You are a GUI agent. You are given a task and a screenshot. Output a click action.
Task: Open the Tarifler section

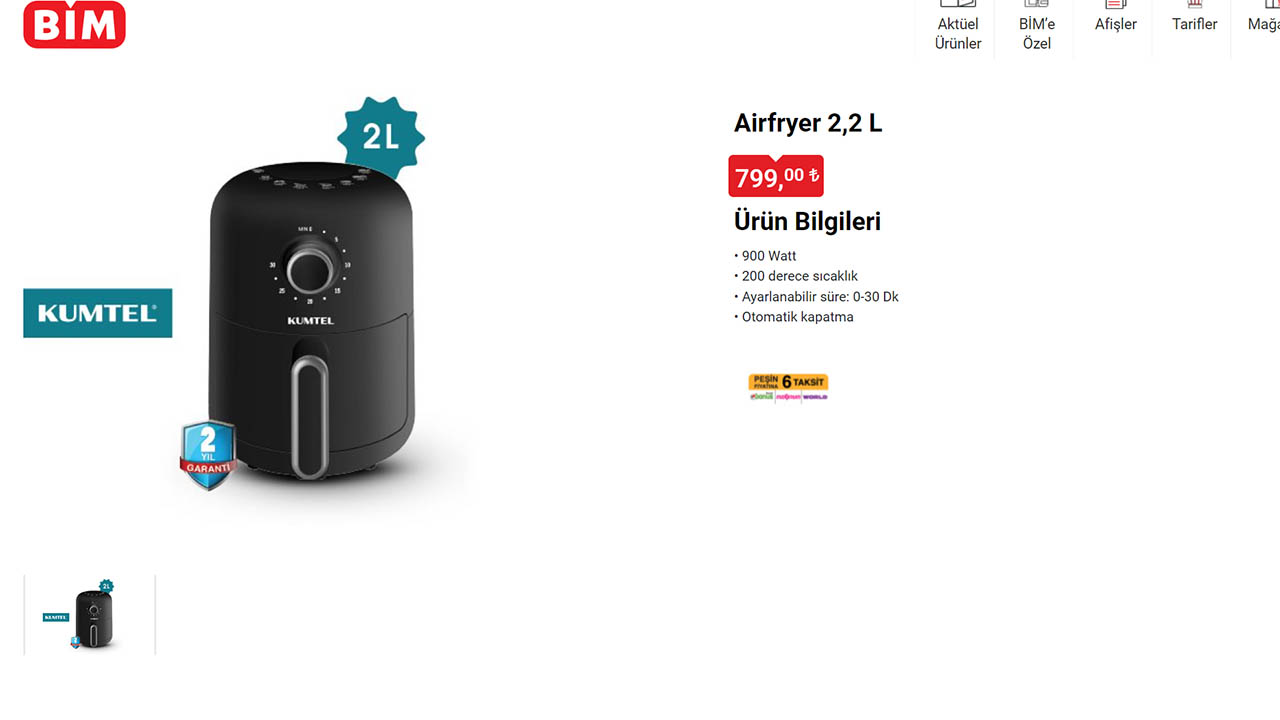[1194, 24]
